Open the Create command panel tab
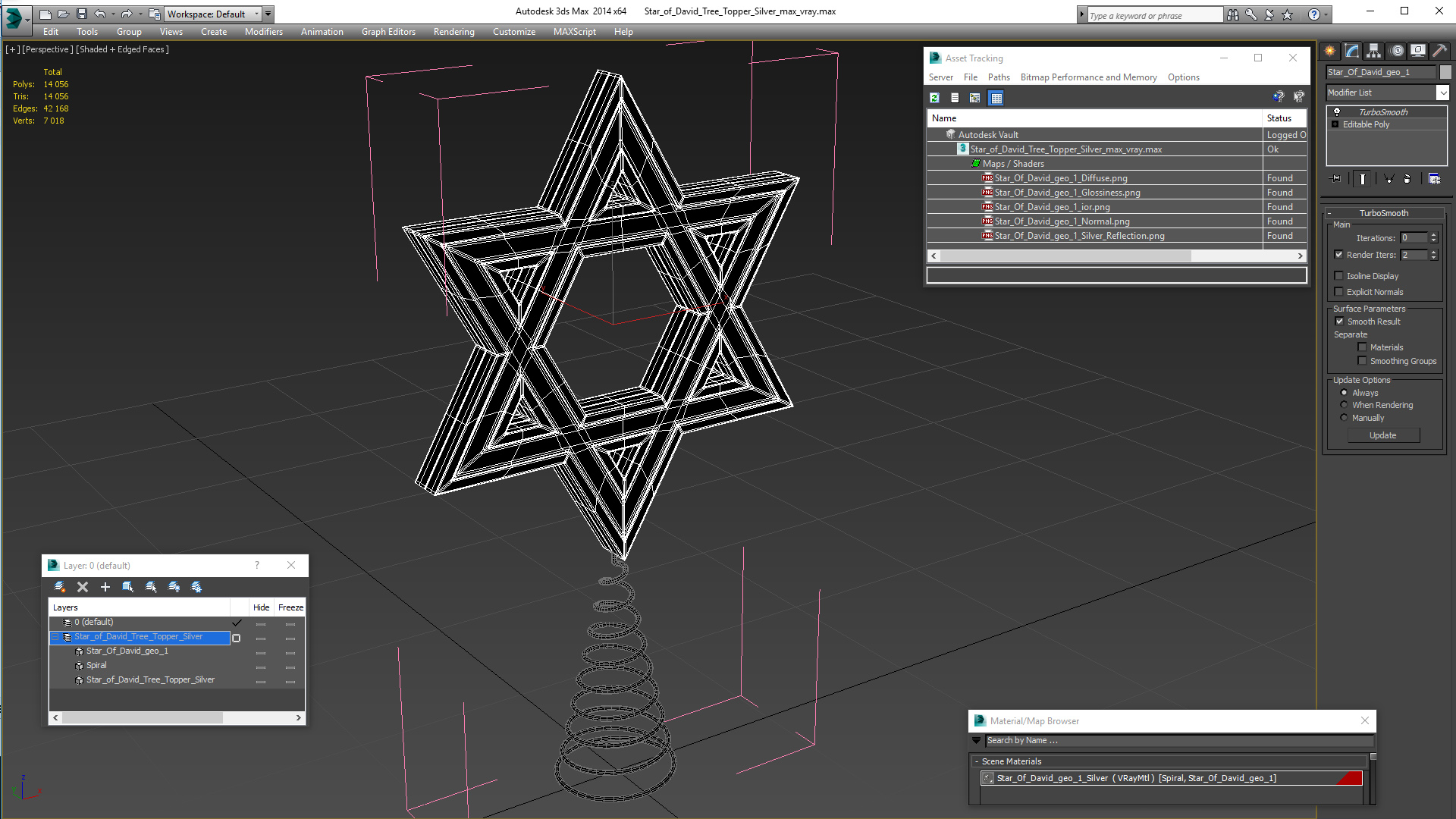Image resolution: width=1456 pixels, height=819 pixels. click(1330, 51)
